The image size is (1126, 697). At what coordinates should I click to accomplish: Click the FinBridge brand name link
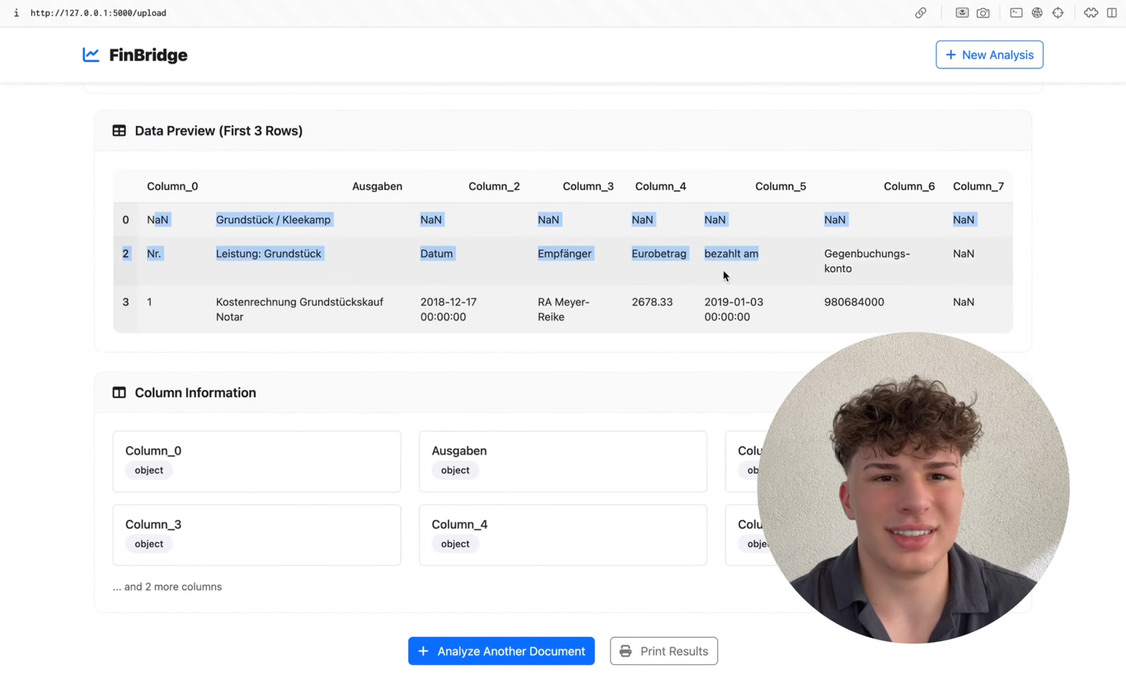[x=148, y=55]
